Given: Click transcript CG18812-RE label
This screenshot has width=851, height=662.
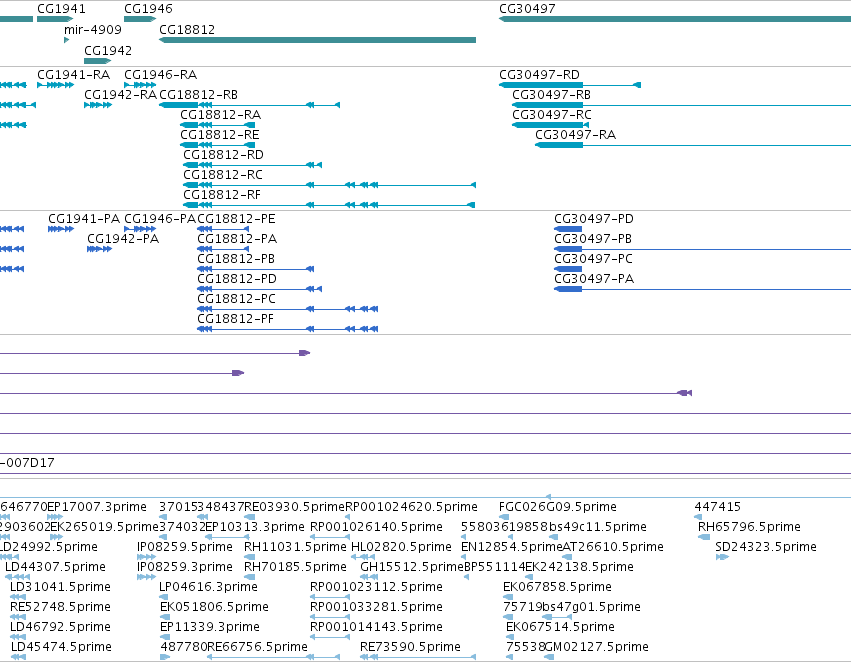Looking at the screenshot, I should click(x=220, y=135).
